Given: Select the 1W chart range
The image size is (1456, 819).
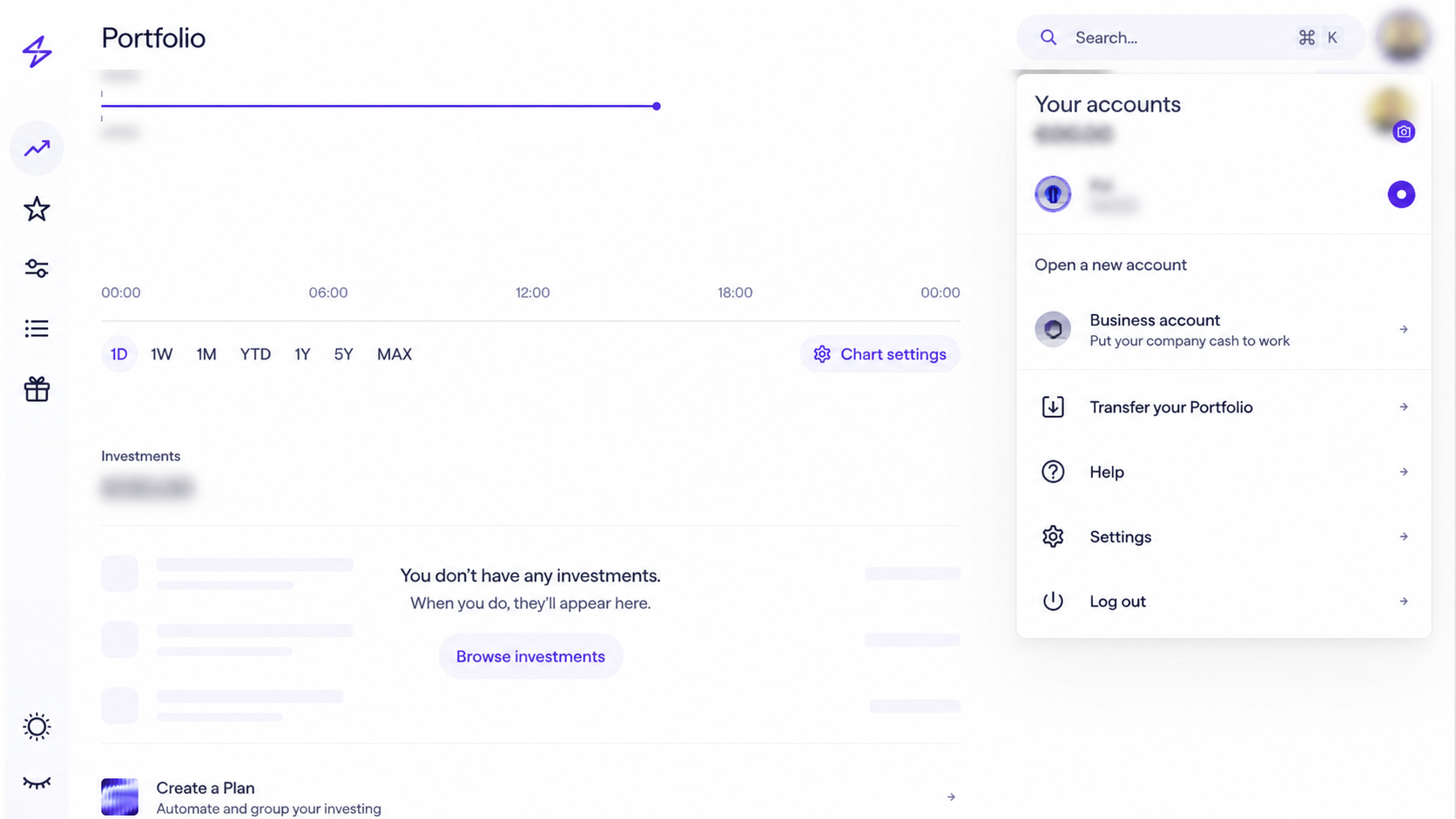Looking at the screenshot, I should coord(162,354).
